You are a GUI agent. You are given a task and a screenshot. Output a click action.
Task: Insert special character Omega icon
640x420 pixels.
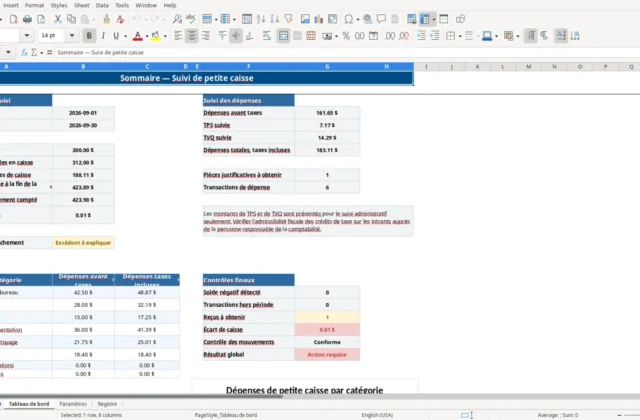[349, 19]
